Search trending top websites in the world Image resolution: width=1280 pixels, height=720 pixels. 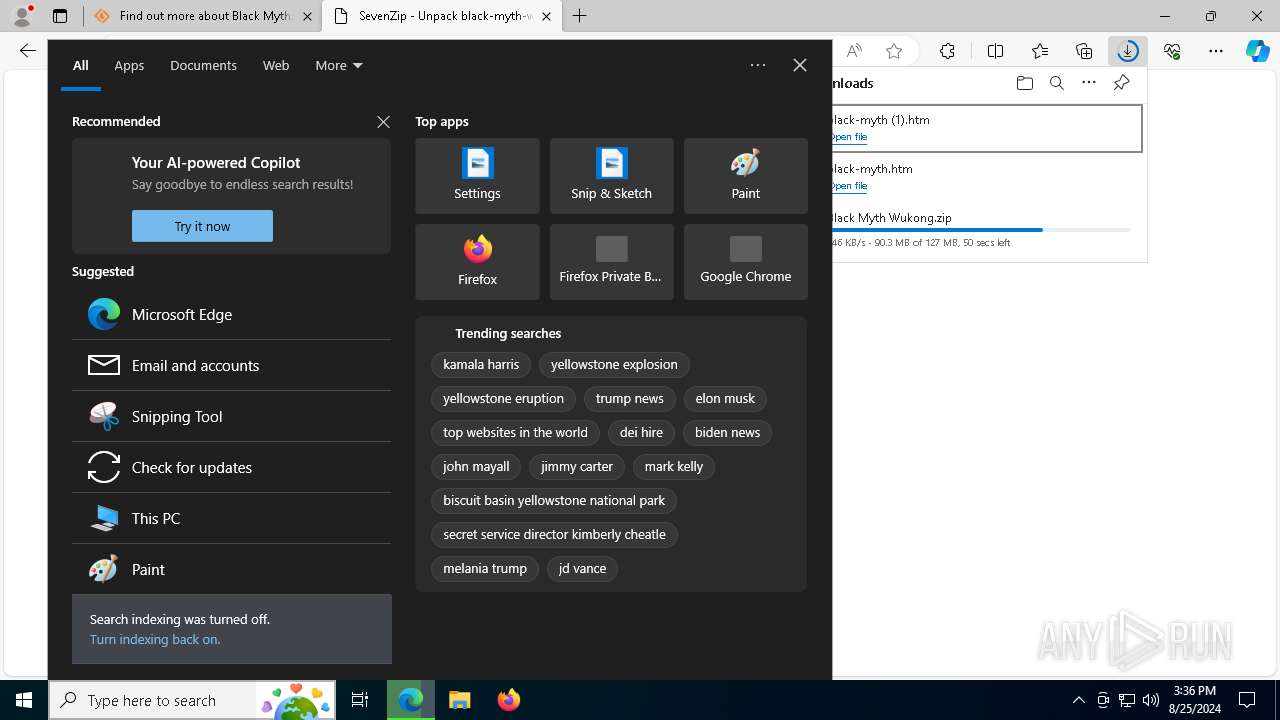coord(515,433)
